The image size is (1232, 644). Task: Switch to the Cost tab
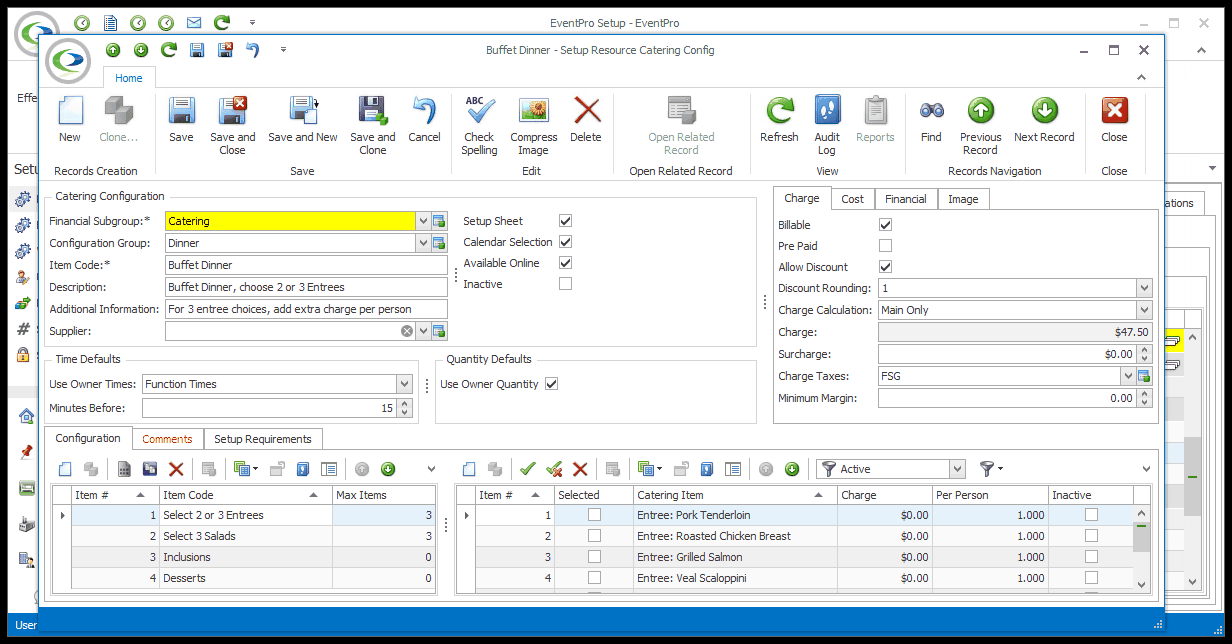click(x=852, y=199)
